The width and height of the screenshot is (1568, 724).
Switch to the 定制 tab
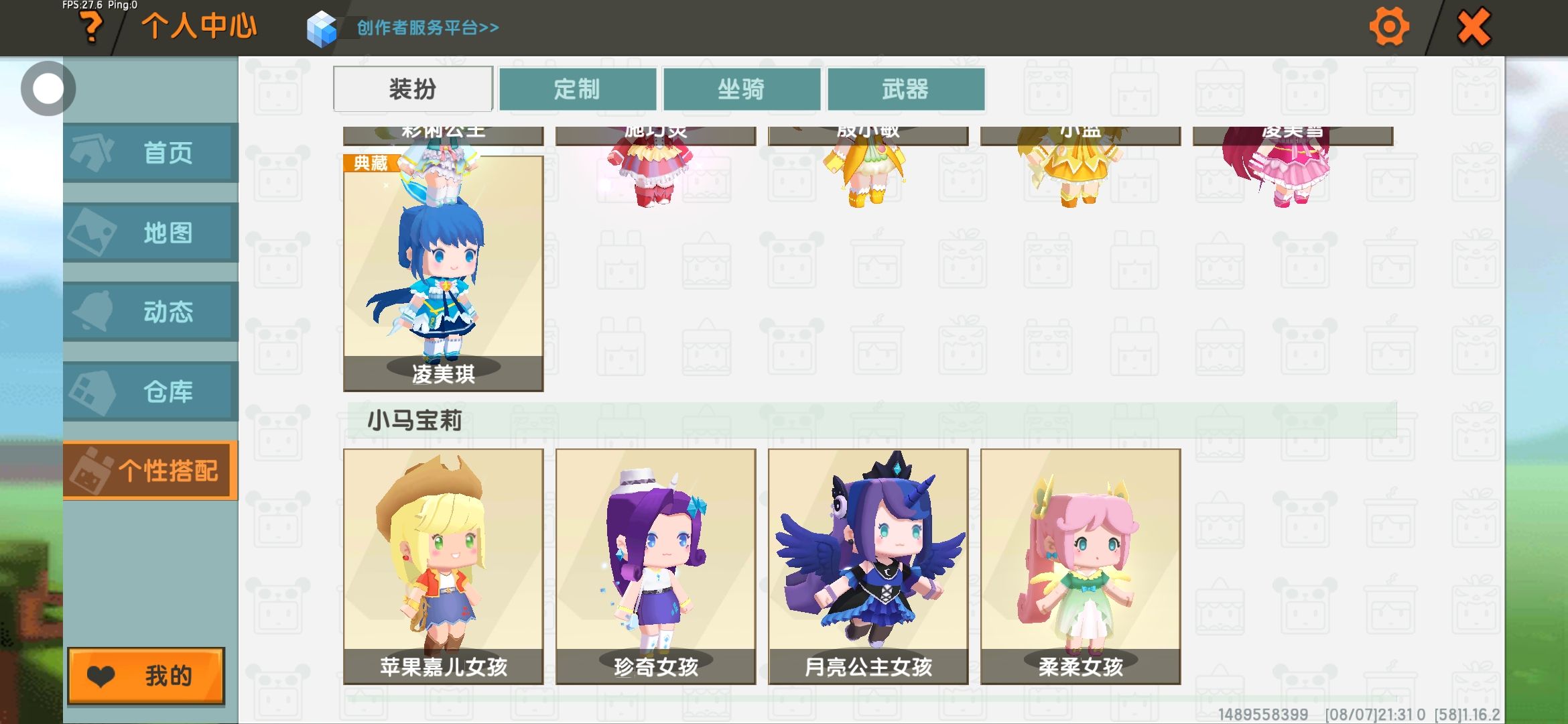coord(578,89)
